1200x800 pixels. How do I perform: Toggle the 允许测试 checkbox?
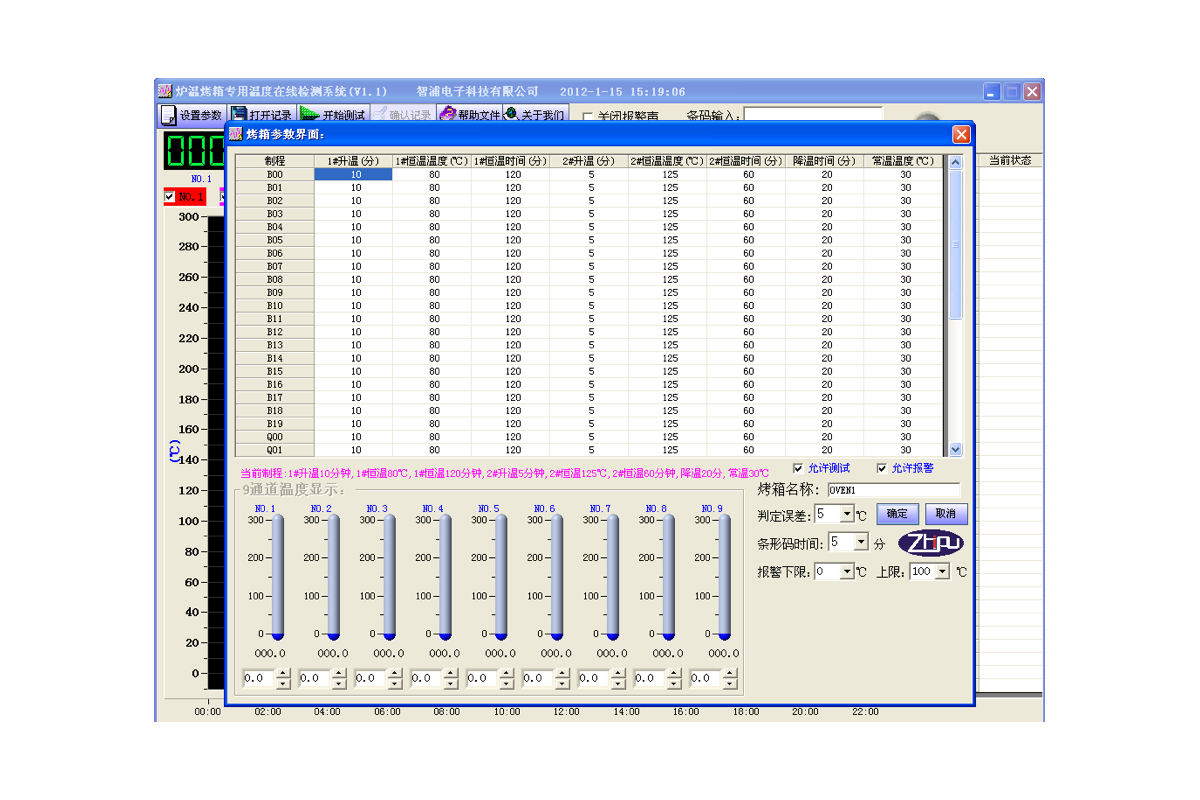point(797,468)
